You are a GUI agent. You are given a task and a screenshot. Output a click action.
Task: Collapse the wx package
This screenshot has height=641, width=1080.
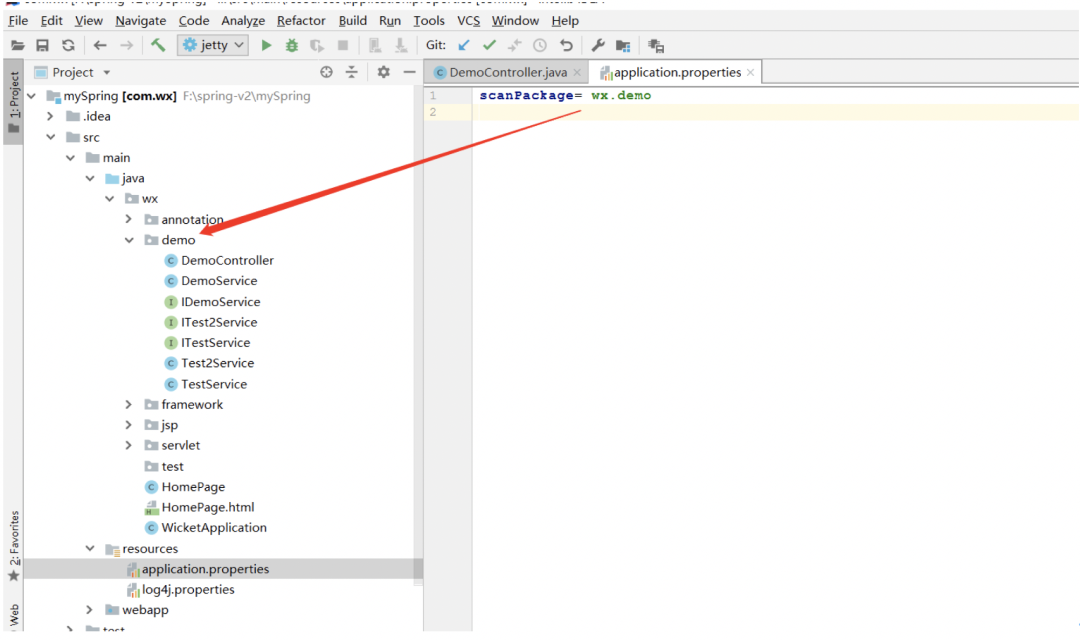[x=110, y=198]
